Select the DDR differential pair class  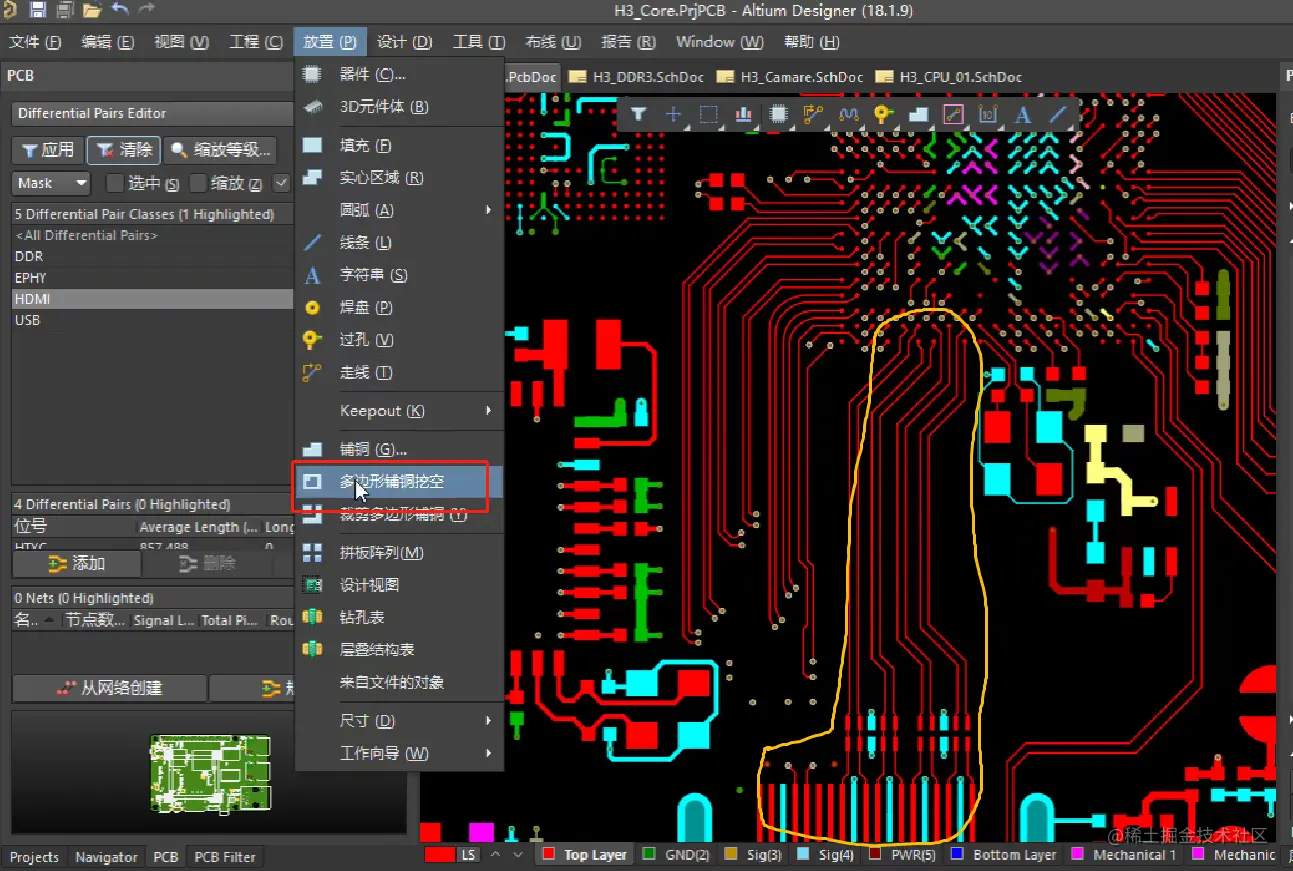tap(152, 257)
